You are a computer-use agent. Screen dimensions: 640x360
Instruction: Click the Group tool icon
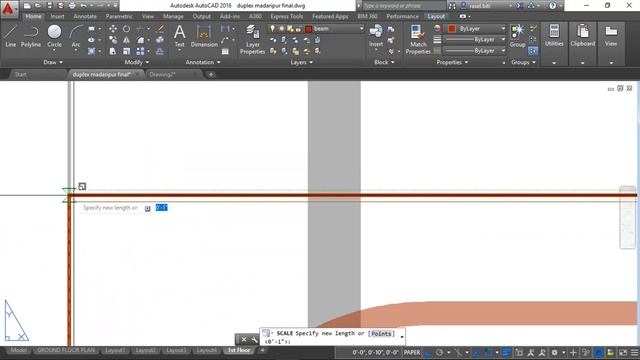click(x=518, y=36)
